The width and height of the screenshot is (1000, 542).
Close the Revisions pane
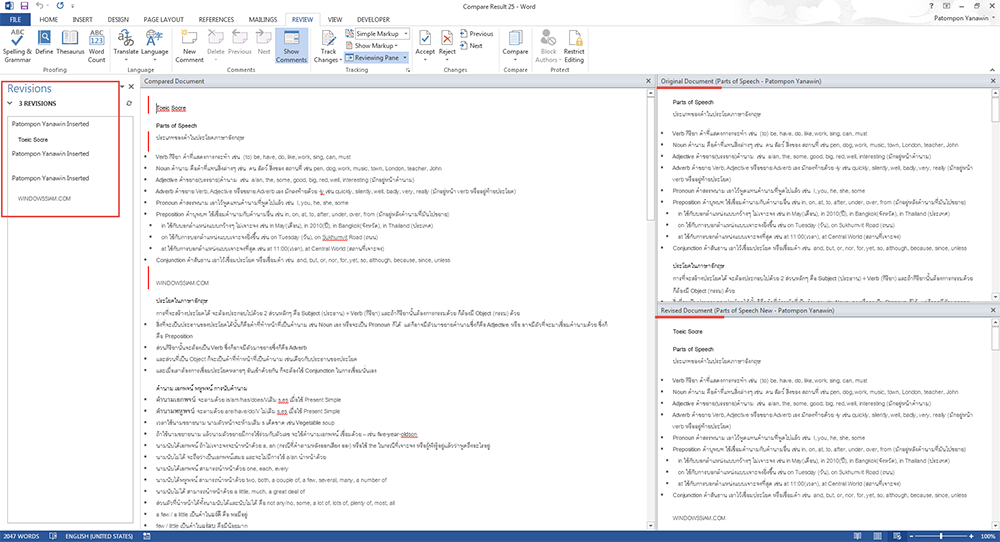(131, 87)
